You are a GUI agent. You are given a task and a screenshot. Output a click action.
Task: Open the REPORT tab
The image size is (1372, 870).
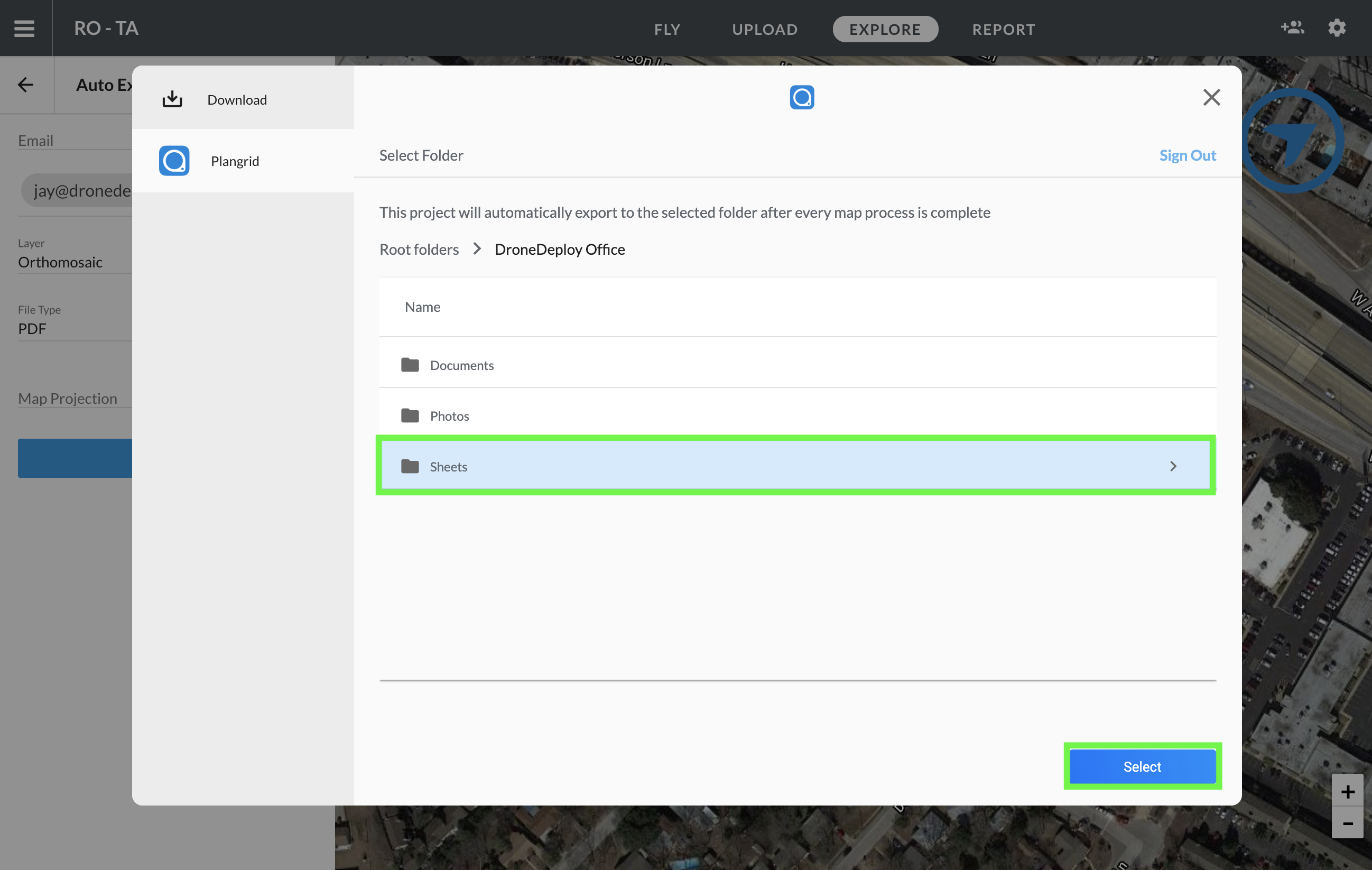[1003, 29]
